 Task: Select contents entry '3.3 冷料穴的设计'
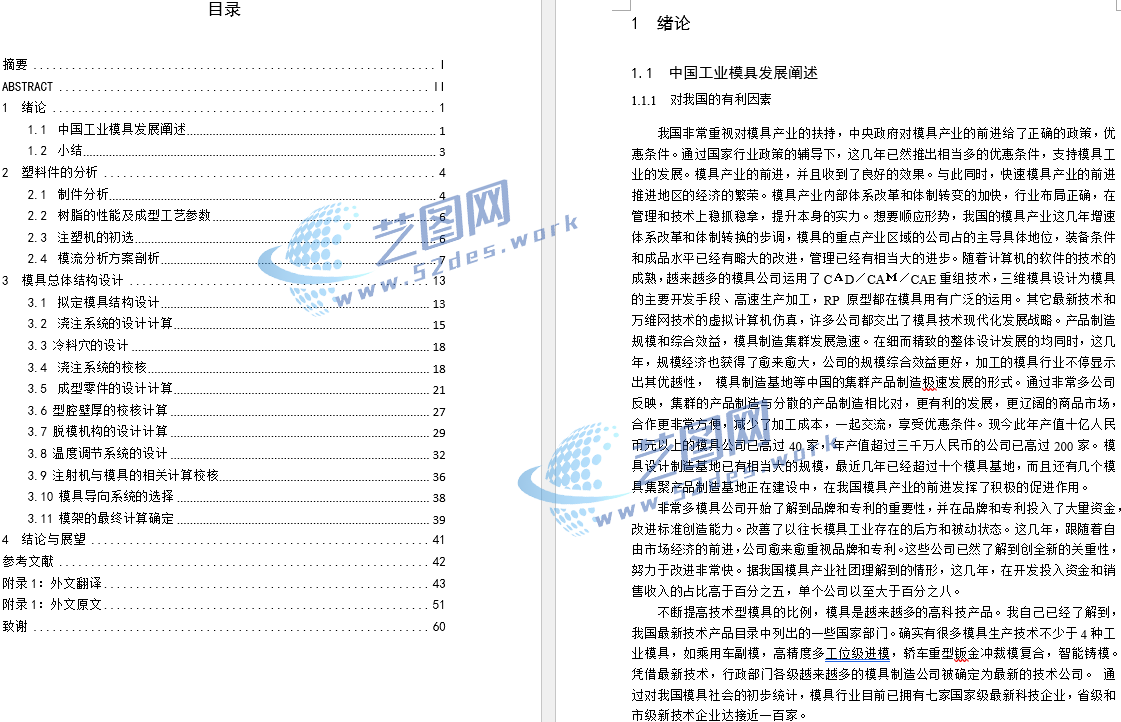pyautogui.click(x=237, y=346)
